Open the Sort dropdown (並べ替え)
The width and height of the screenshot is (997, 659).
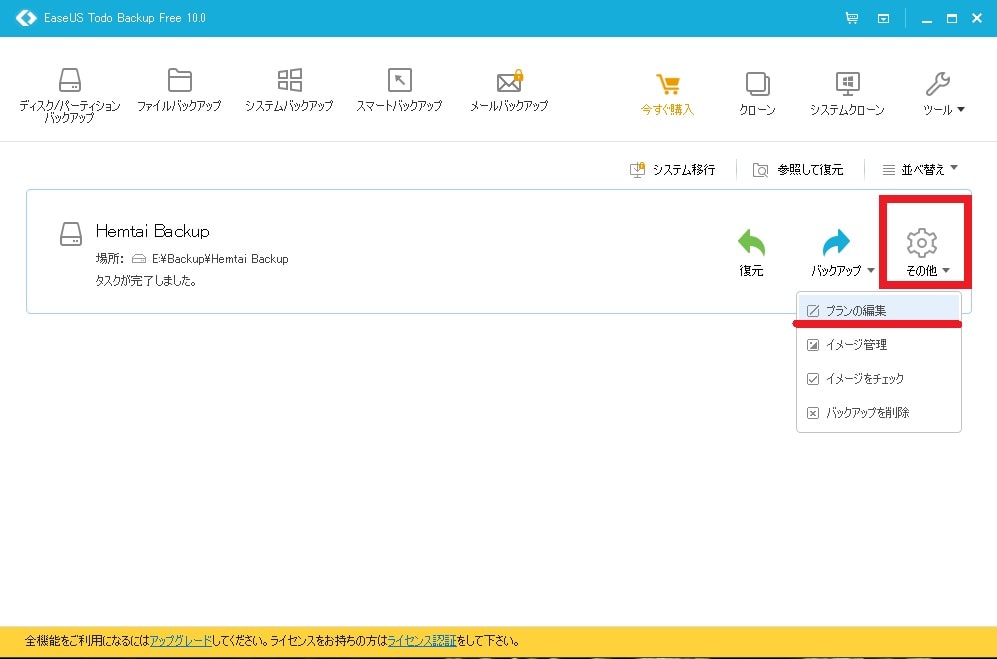click(x=919, y=169)
